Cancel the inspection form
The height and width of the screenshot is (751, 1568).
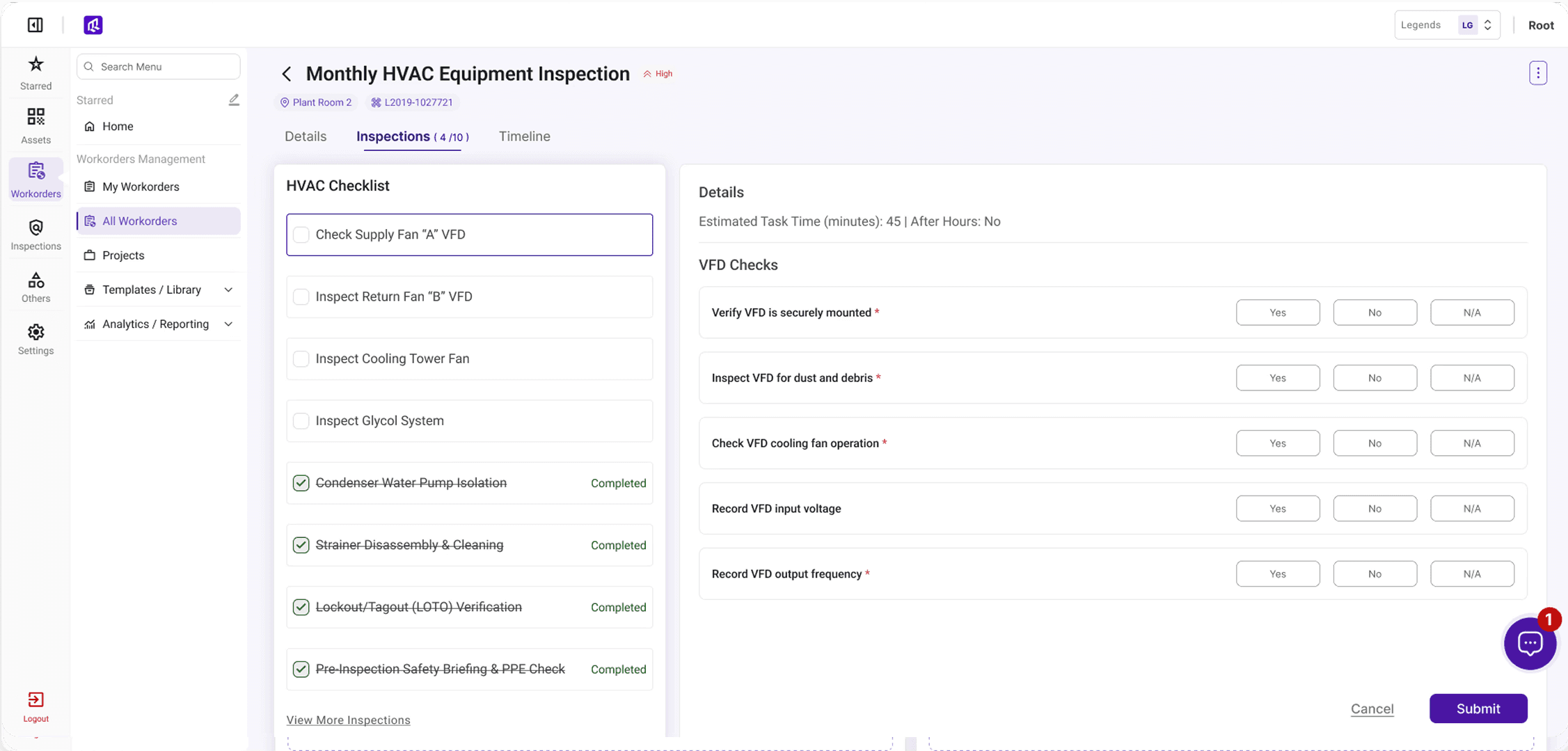pyautogui.click(x=1372, y=709)
